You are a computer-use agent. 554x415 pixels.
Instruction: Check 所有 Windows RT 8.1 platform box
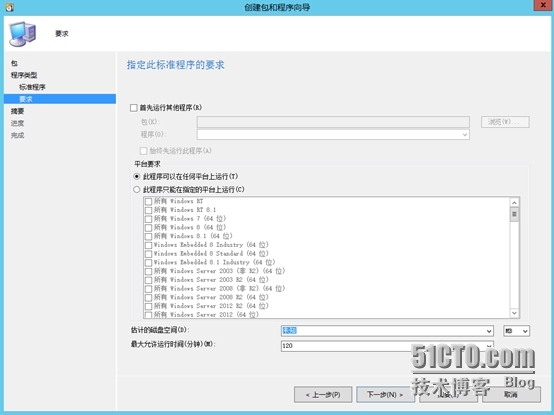point(149,210)
